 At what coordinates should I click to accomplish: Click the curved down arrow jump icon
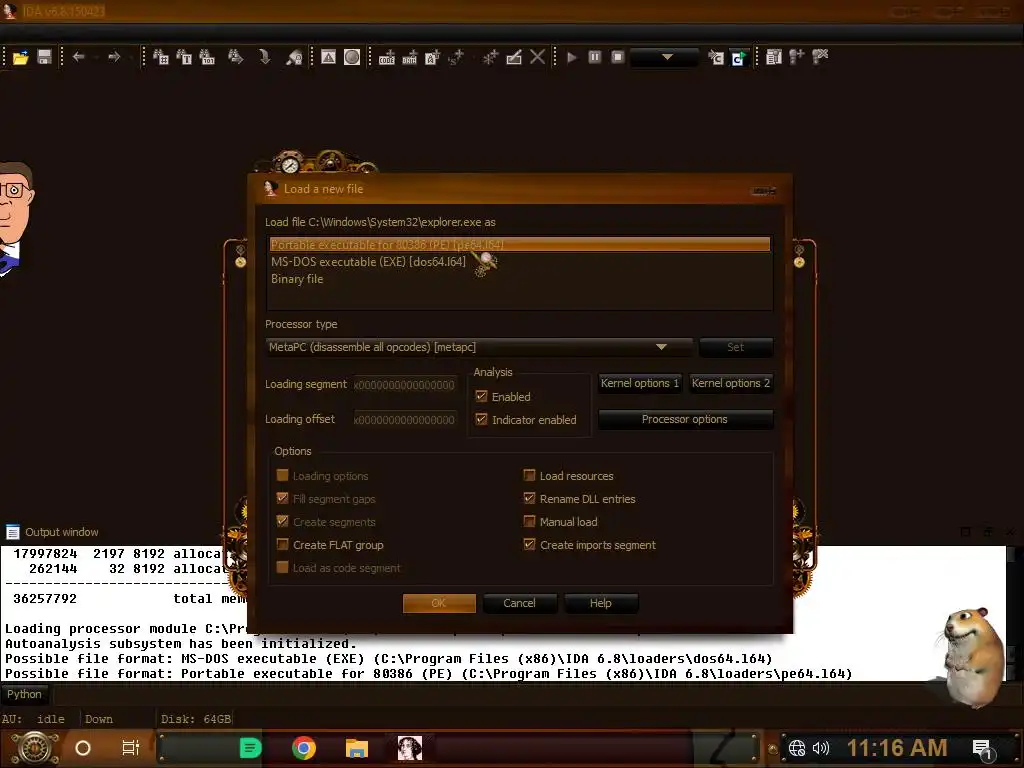(264, 57)
